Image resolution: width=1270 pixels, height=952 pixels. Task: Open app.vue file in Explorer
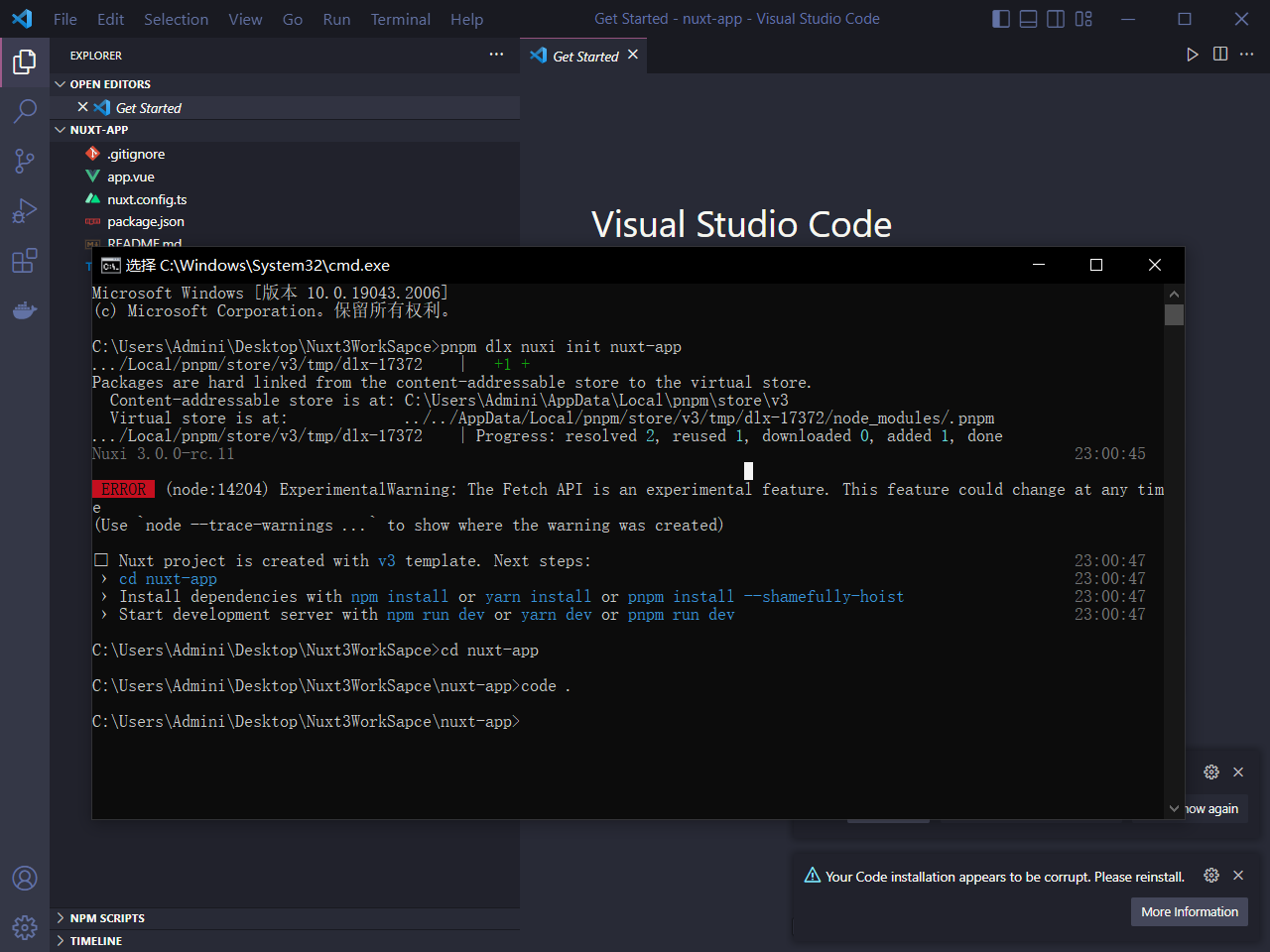point(131,177)
